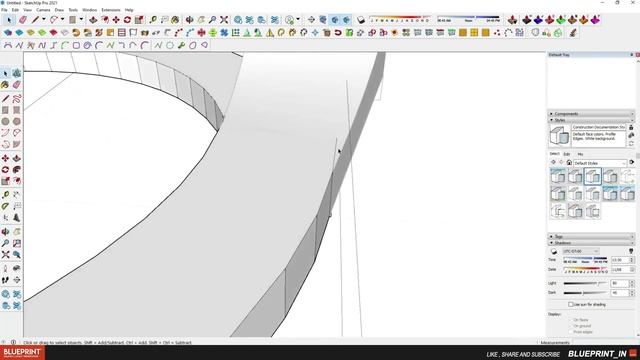Open the Extensions menu
This screenshot has height=360, width=640.
(111, 10)
